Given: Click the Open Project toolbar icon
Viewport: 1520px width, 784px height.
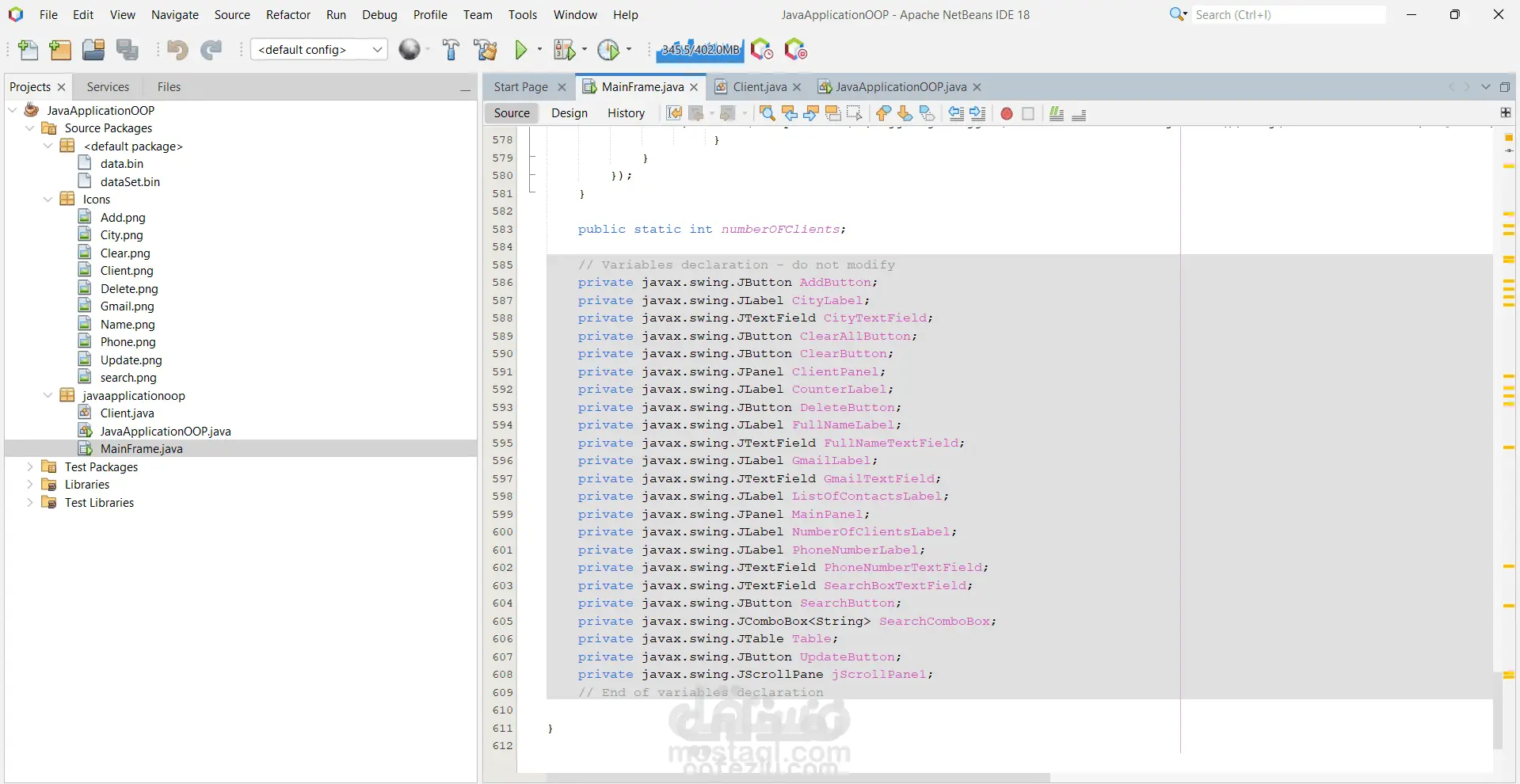Looking at the screenshot, I should (x=93, y=50).
